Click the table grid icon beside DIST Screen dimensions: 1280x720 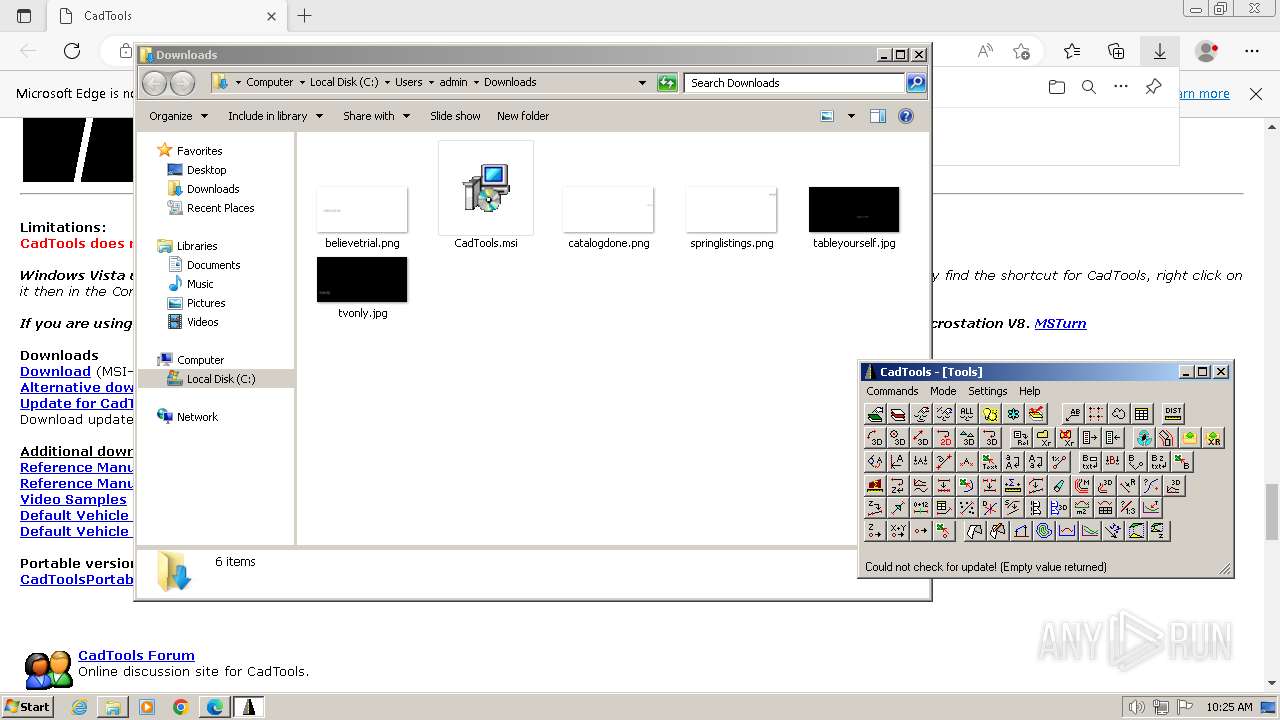point(1142,413)
